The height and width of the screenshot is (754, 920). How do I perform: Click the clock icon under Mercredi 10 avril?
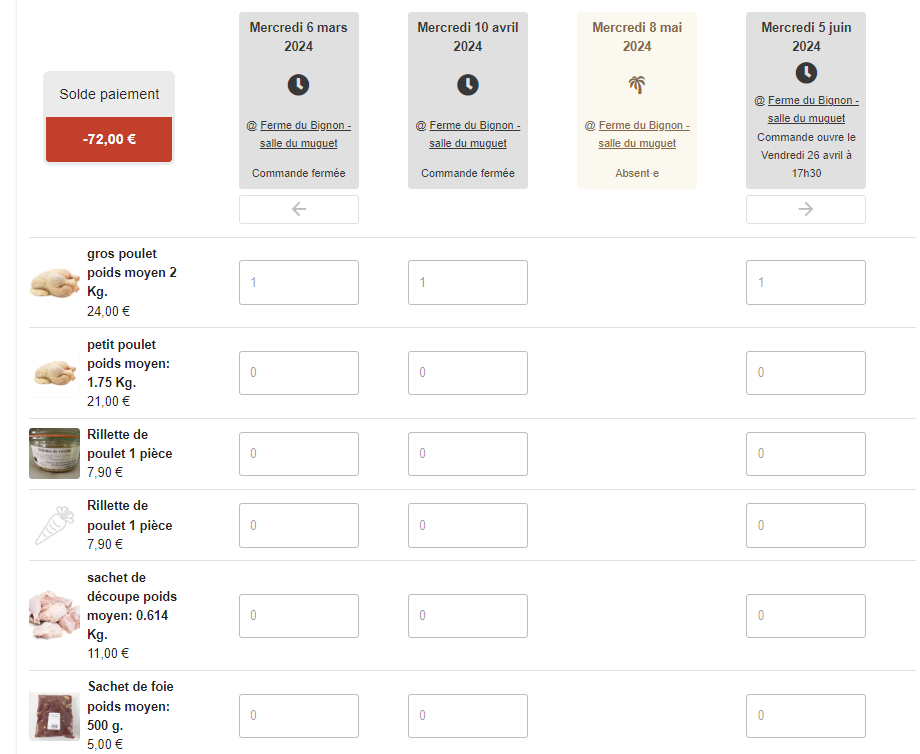pos(468,85)
